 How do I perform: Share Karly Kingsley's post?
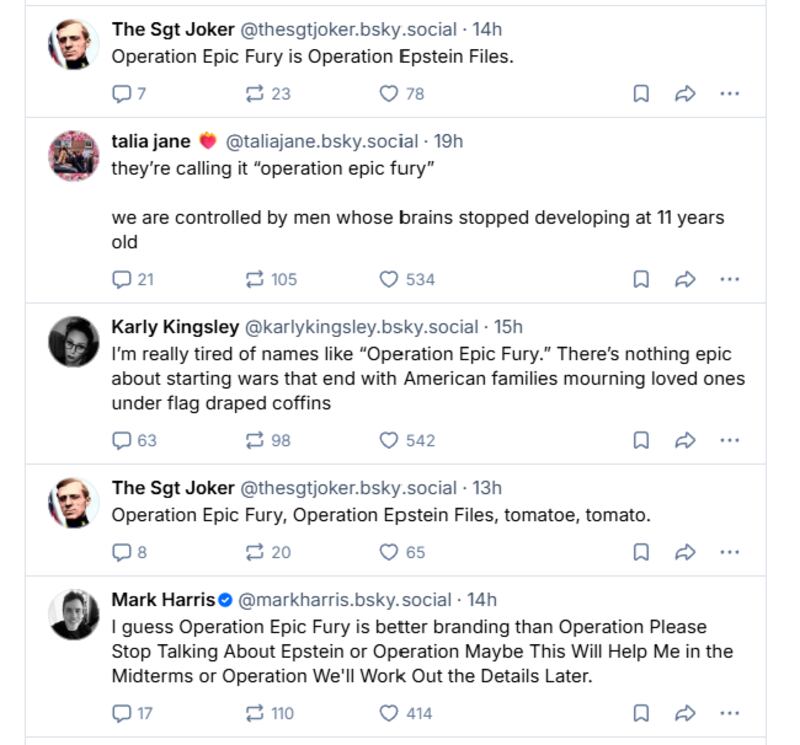click(x=684, y=440)
